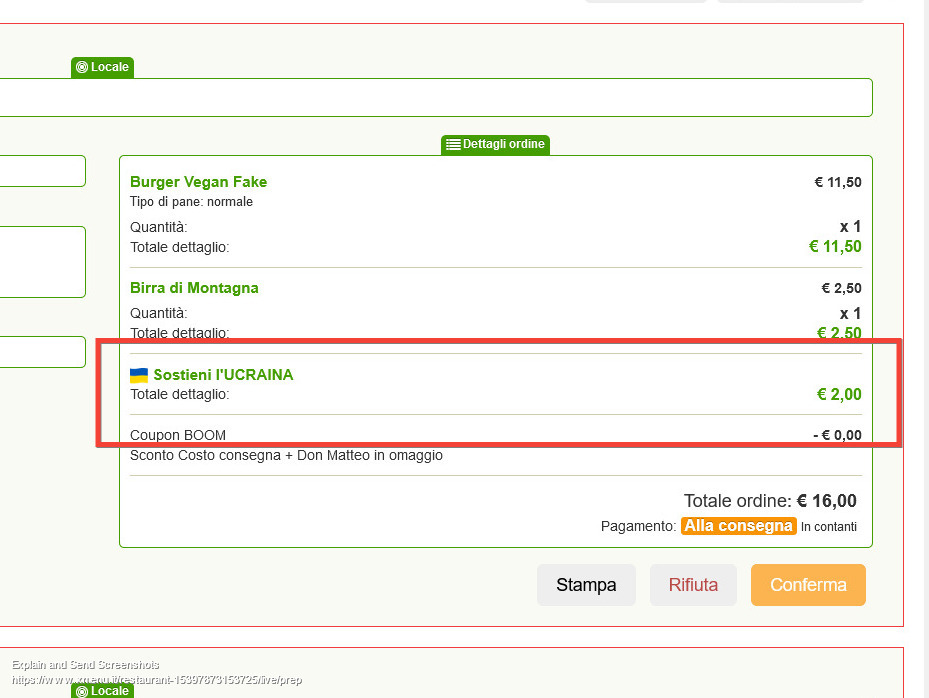
Task: Reject the order with Rifiuta
Action: coord(693,585)
